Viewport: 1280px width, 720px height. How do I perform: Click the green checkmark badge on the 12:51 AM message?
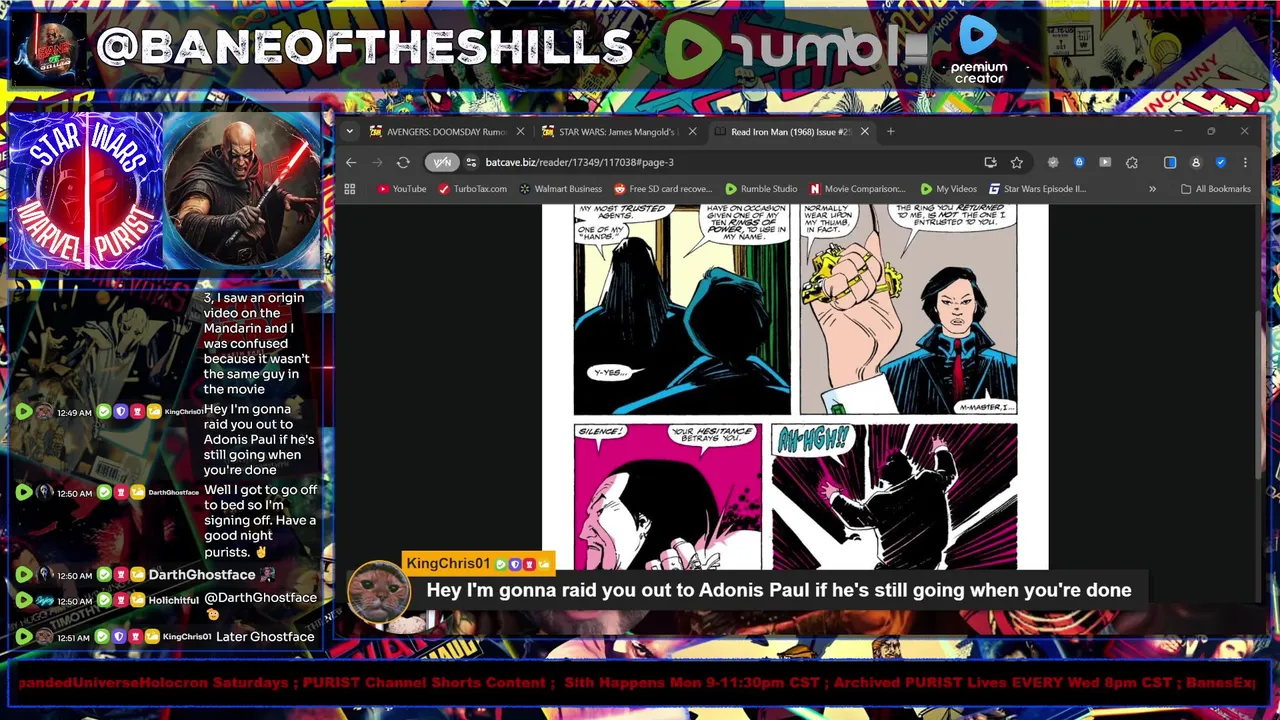(x=104, y=637)
